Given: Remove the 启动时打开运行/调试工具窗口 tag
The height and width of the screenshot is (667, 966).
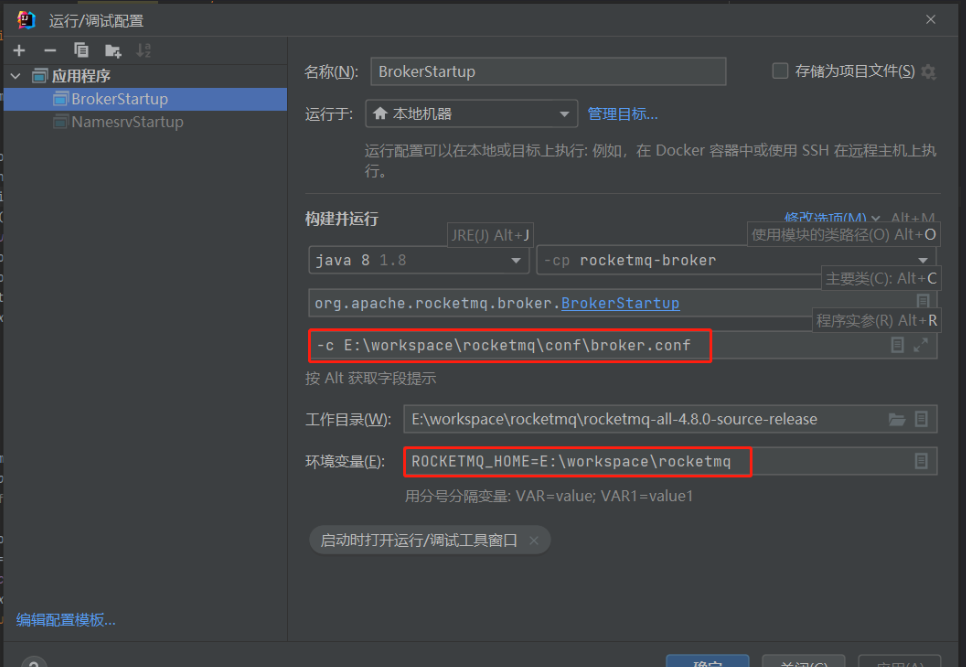Looking at the screenshot, I should 534,541.
